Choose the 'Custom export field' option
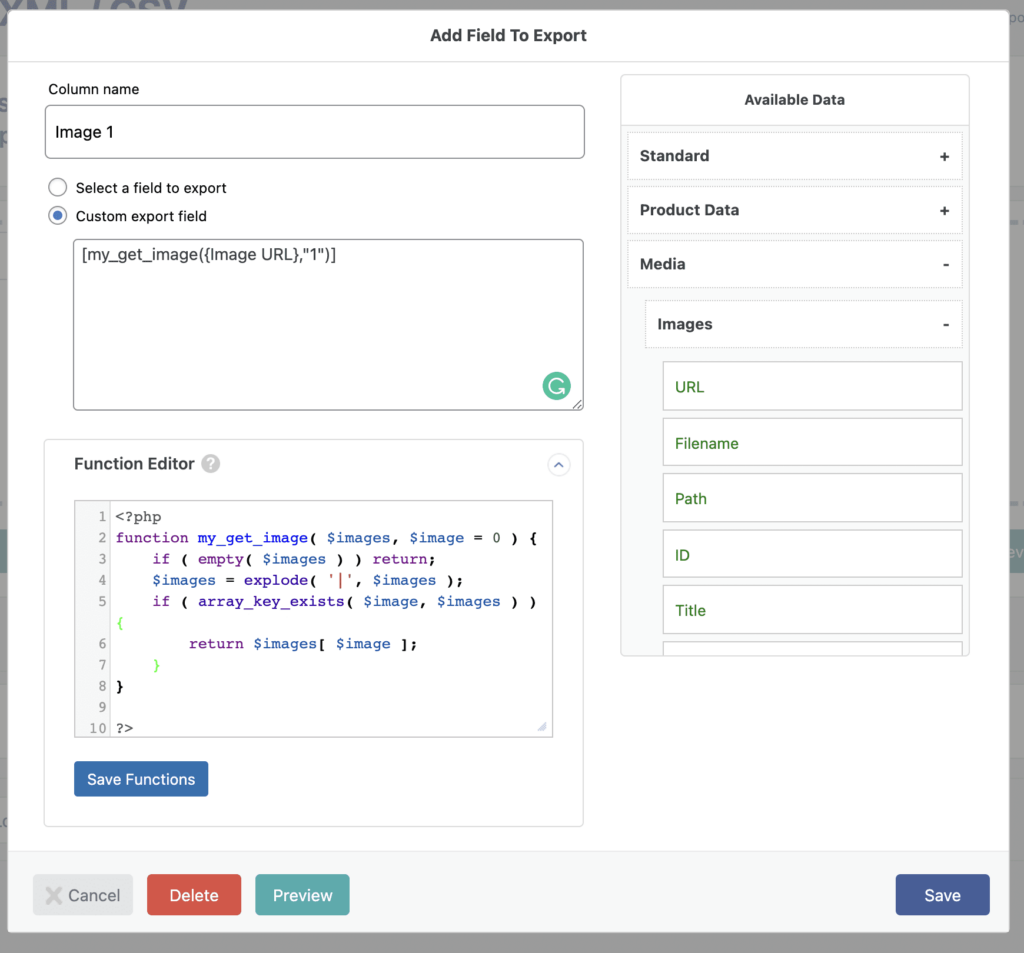 [x=57, y=216]
